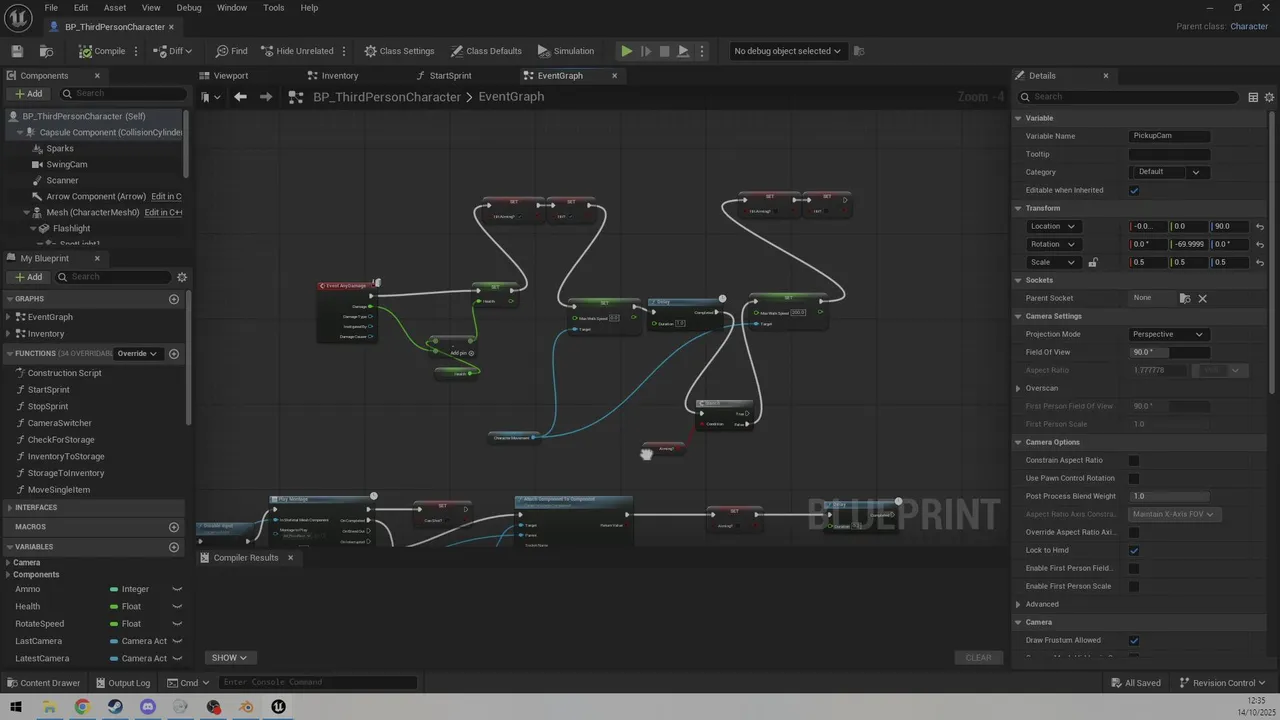Open the functions Override dropdown

pos(138,353)
